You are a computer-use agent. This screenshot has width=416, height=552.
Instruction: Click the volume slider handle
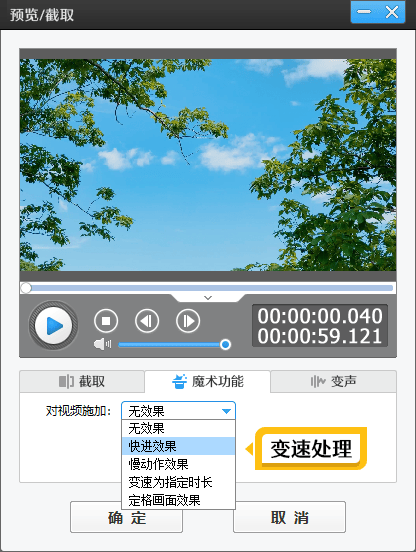pyautogui.click(x=225, y=344)
